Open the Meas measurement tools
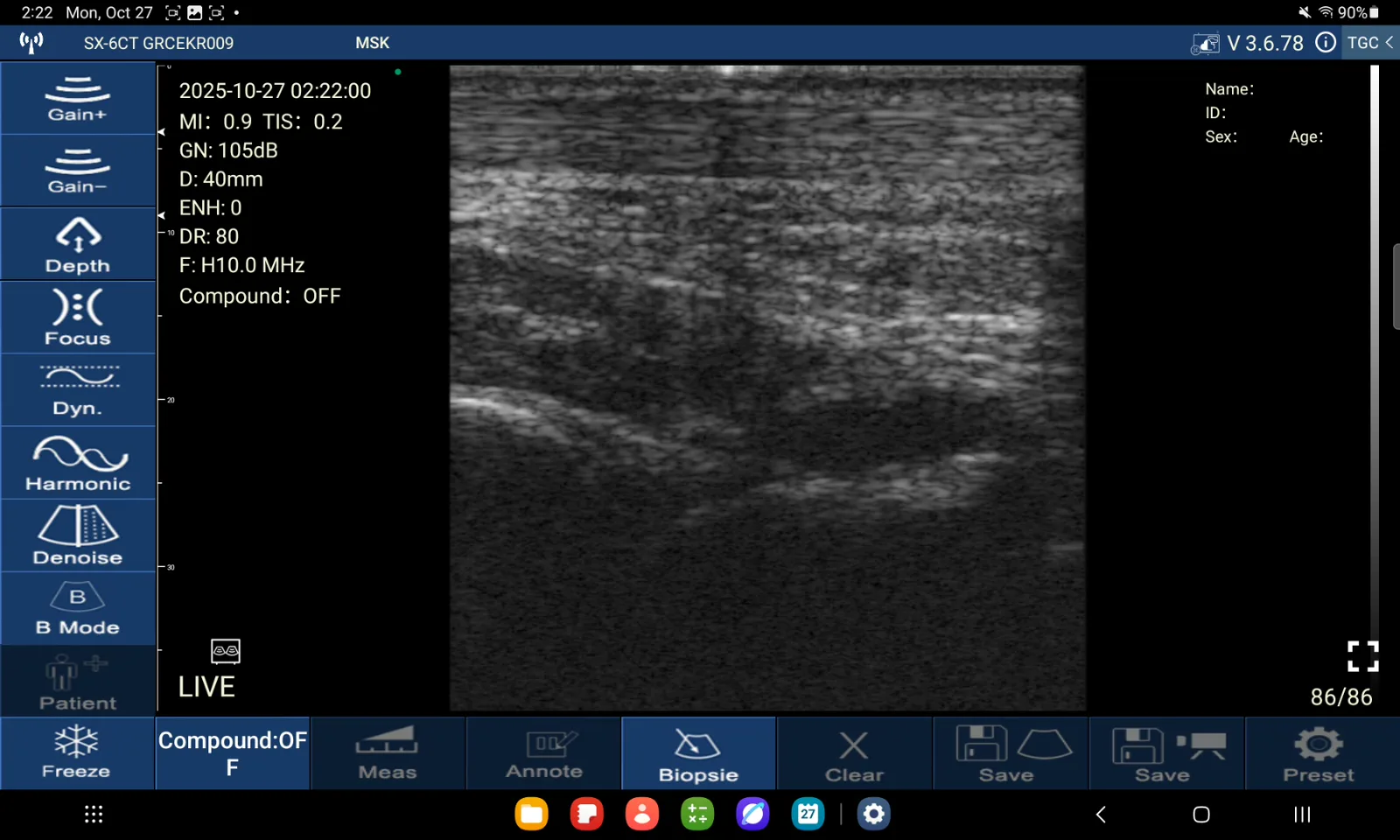 pos(388,753)
